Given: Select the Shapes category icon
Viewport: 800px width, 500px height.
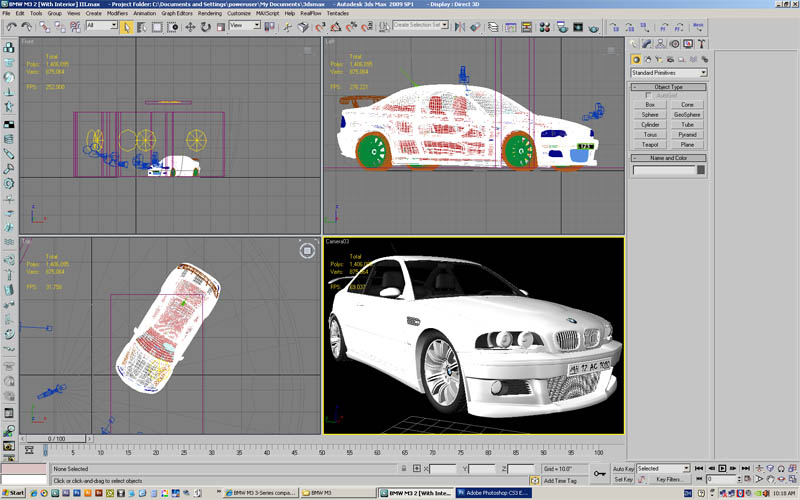Looking at the screenshot, I should click(x=647, y=60).
